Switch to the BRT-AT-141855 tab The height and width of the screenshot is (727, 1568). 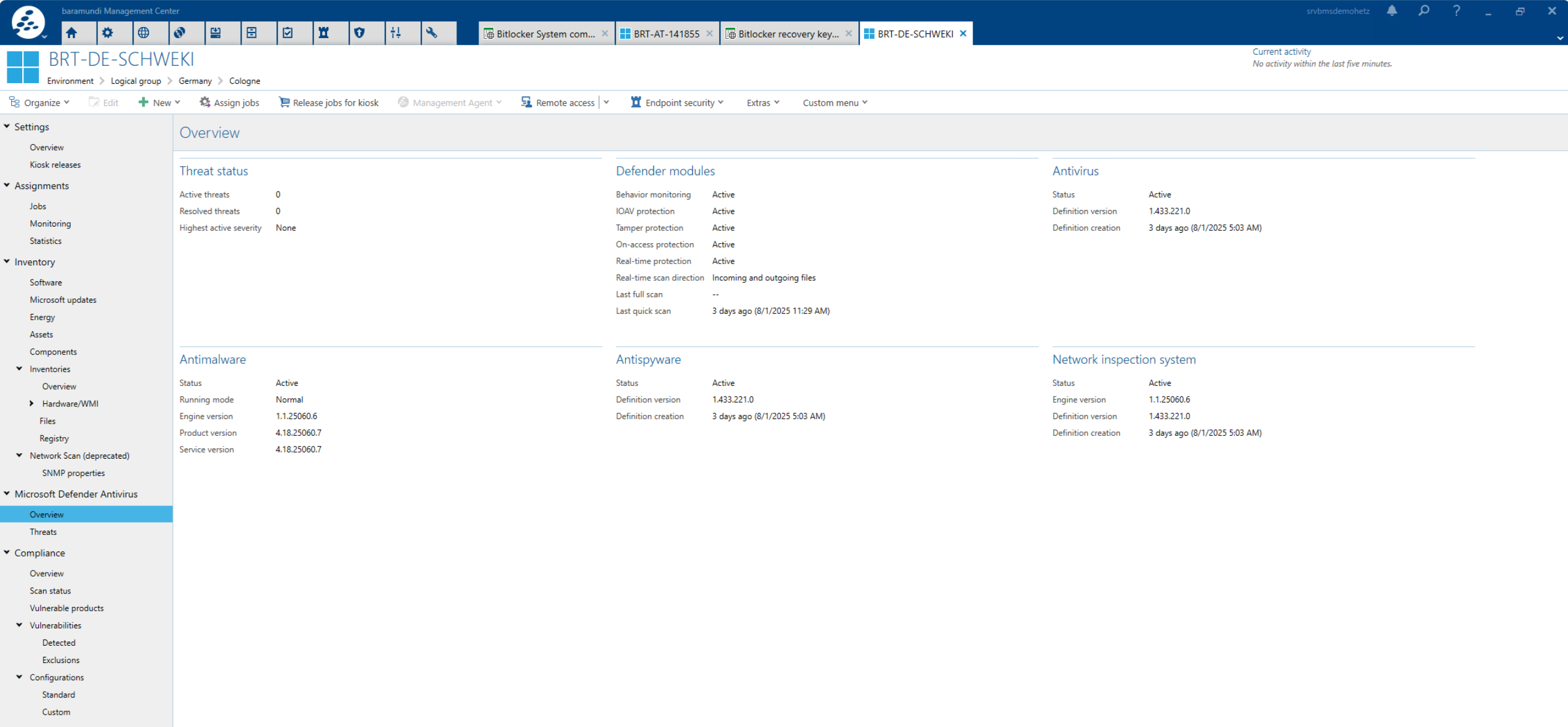point(666,34)
